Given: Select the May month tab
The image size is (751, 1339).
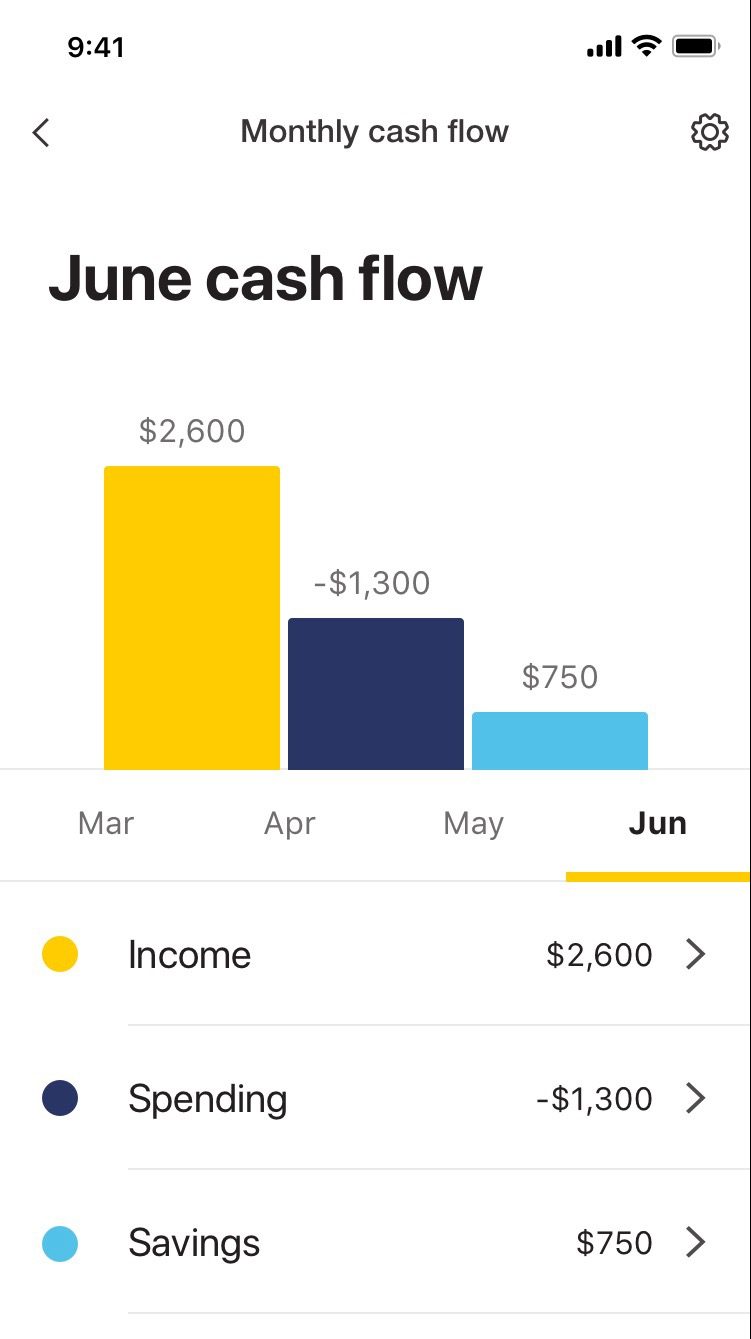Looking at the screenshot, I should tap(473, 823).
